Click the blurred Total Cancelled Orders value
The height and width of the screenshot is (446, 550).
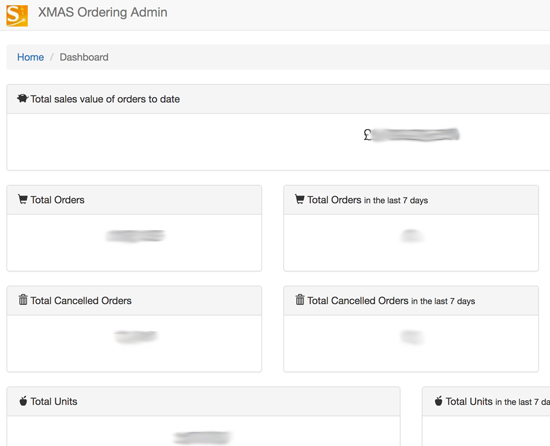135,337
